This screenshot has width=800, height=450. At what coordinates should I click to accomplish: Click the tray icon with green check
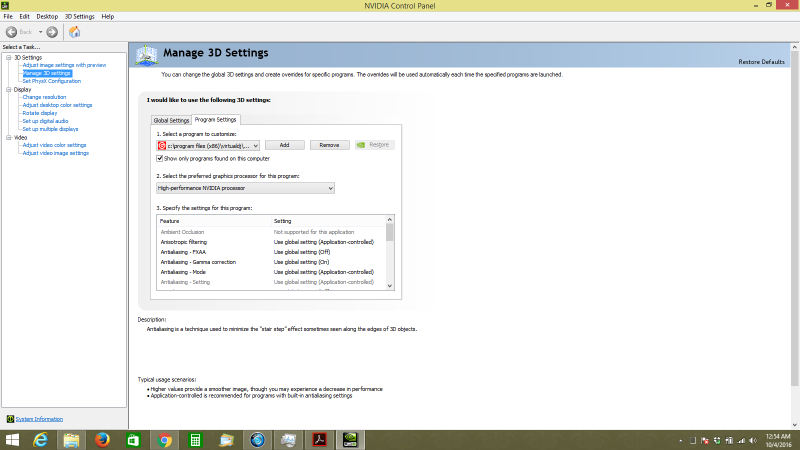point(717,440)
